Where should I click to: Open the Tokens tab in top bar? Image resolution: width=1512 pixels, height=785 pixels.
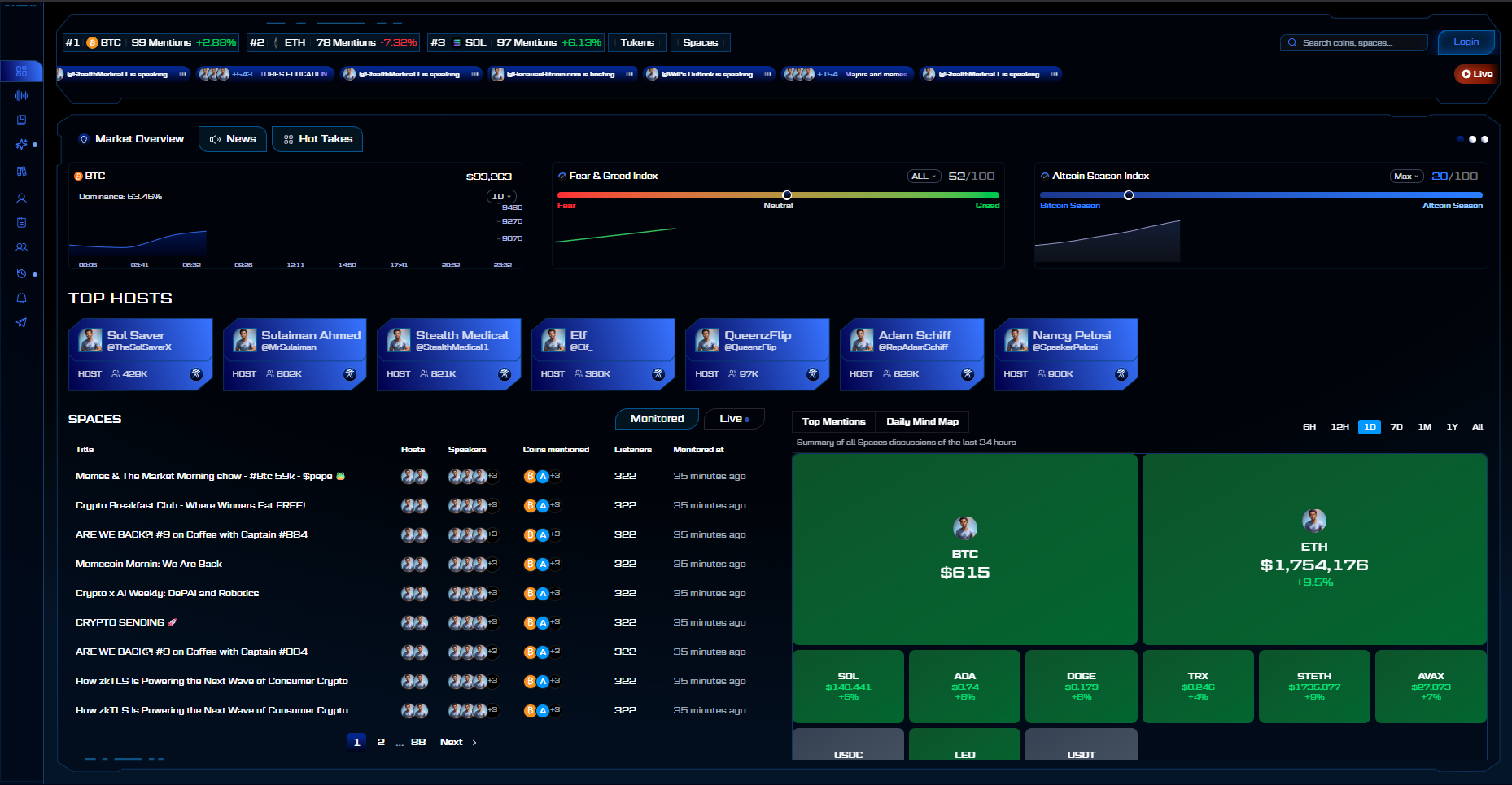(x=637, y=42)
